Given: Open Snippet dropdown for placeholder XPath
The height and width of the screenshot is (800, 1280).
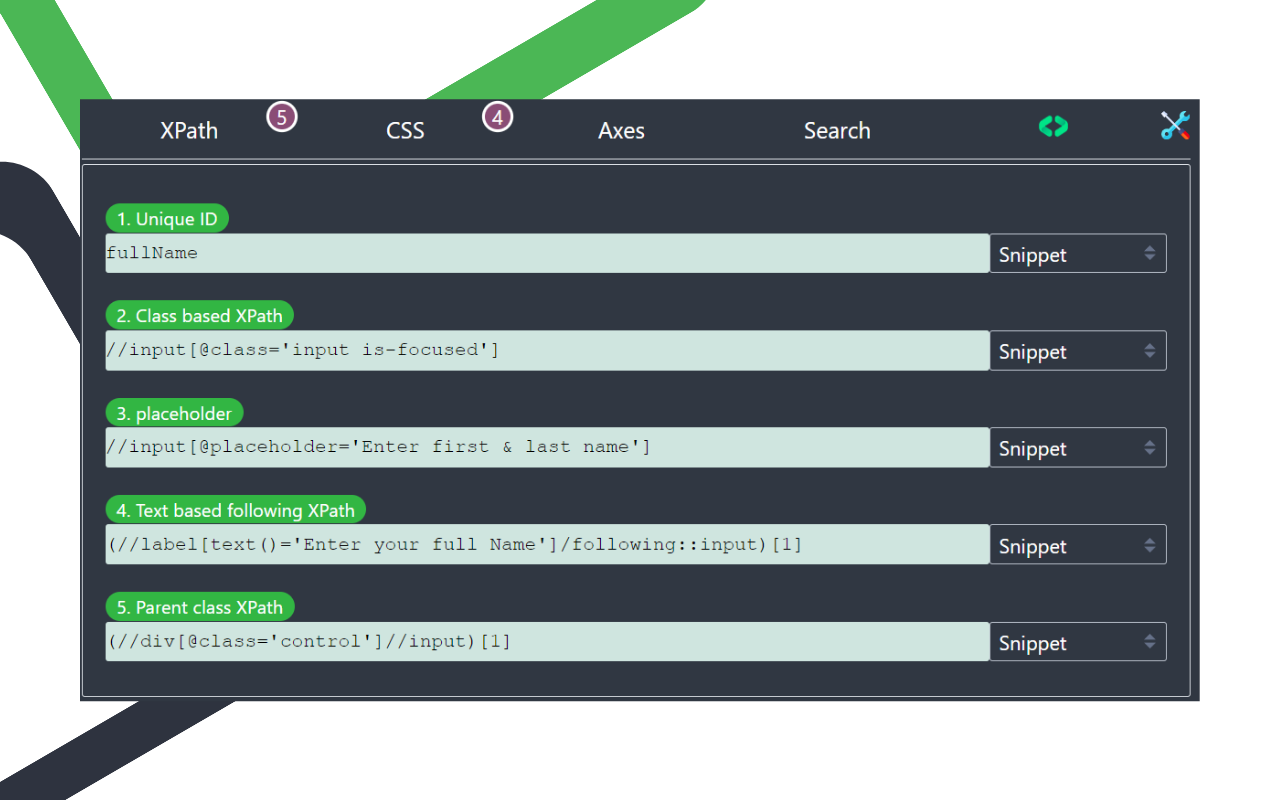Looking at the screenshot, I should tap(1078, 448).
